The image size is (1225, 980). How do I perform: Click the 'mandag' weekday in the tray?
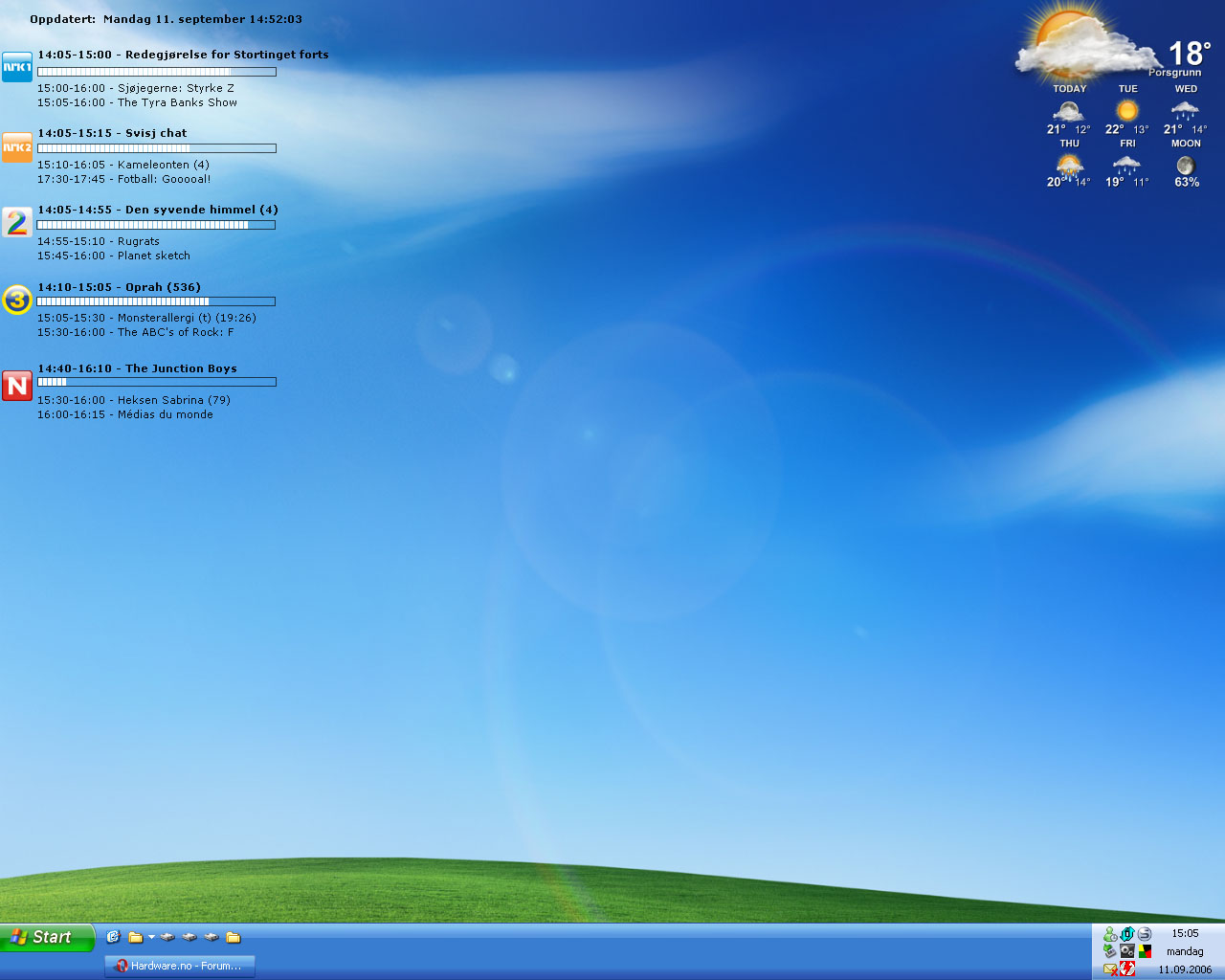(1185, 951)
